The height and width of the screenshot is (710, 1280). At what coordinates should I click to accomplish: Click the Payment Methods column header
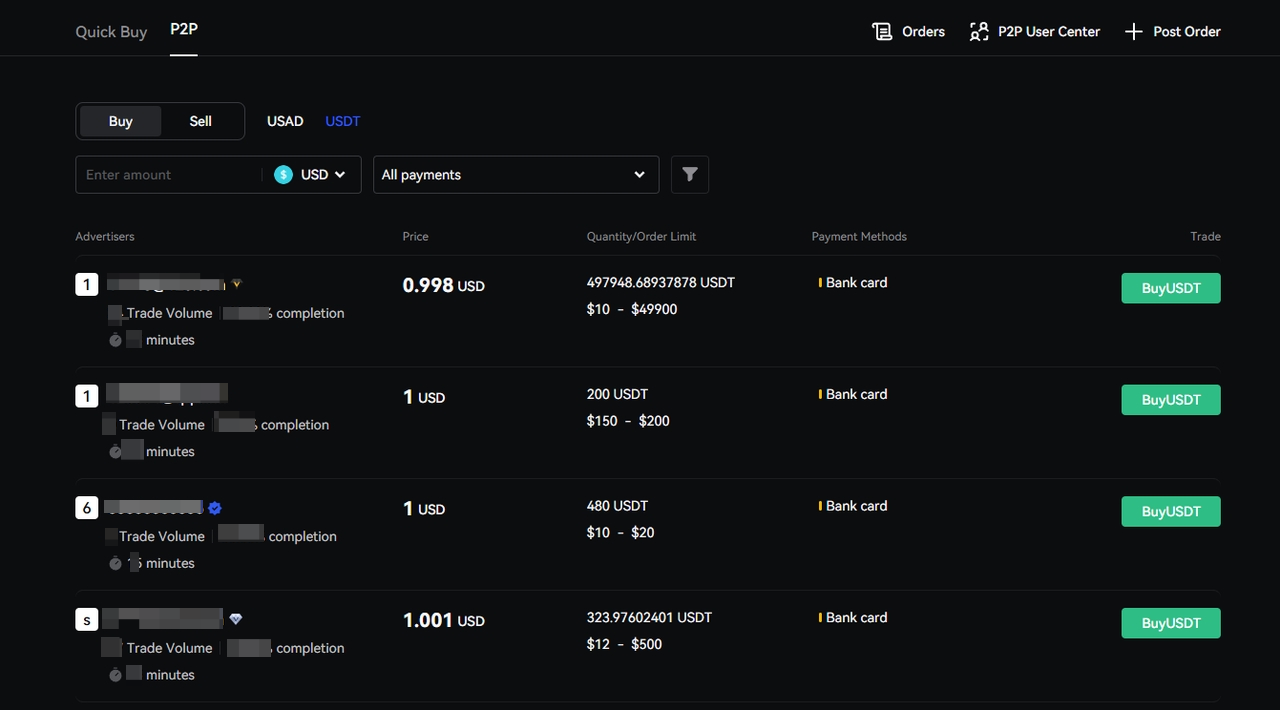(x=860, y=237)
